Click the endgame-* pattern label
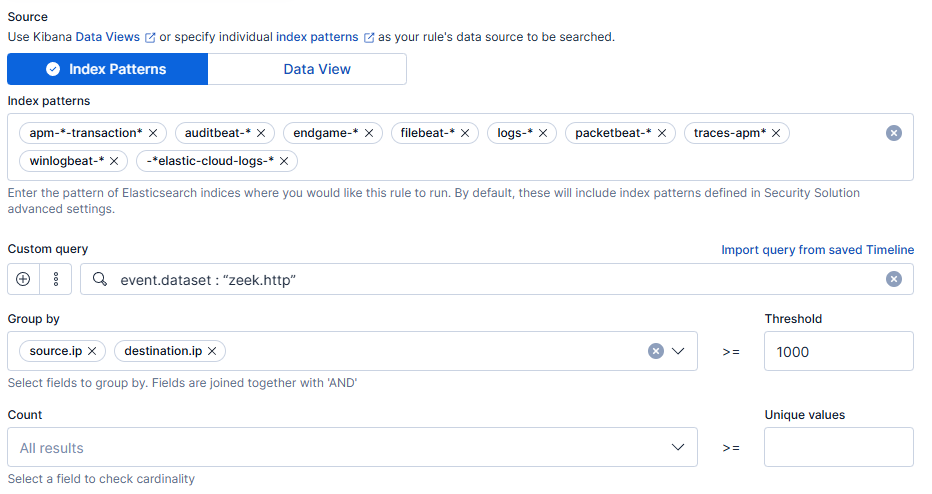This screenshot has width=932, height=494. point(326,133)
